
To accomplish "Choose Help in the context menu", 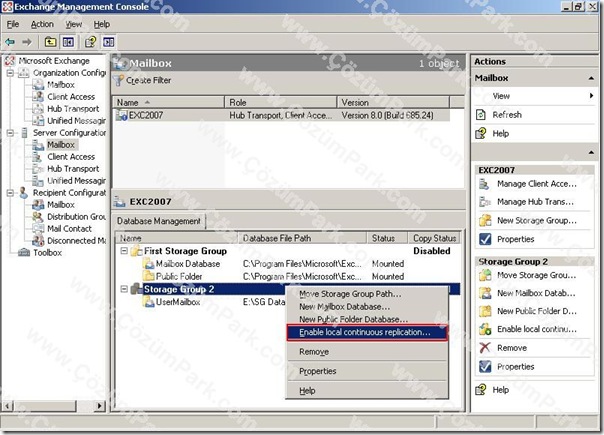I will point(367,391).
